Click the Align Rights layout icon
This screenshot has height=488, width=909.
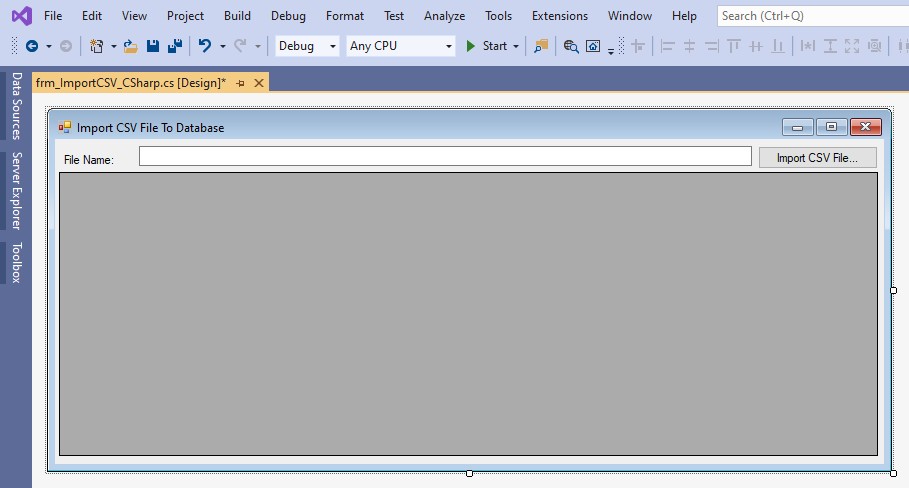(712, 46)
